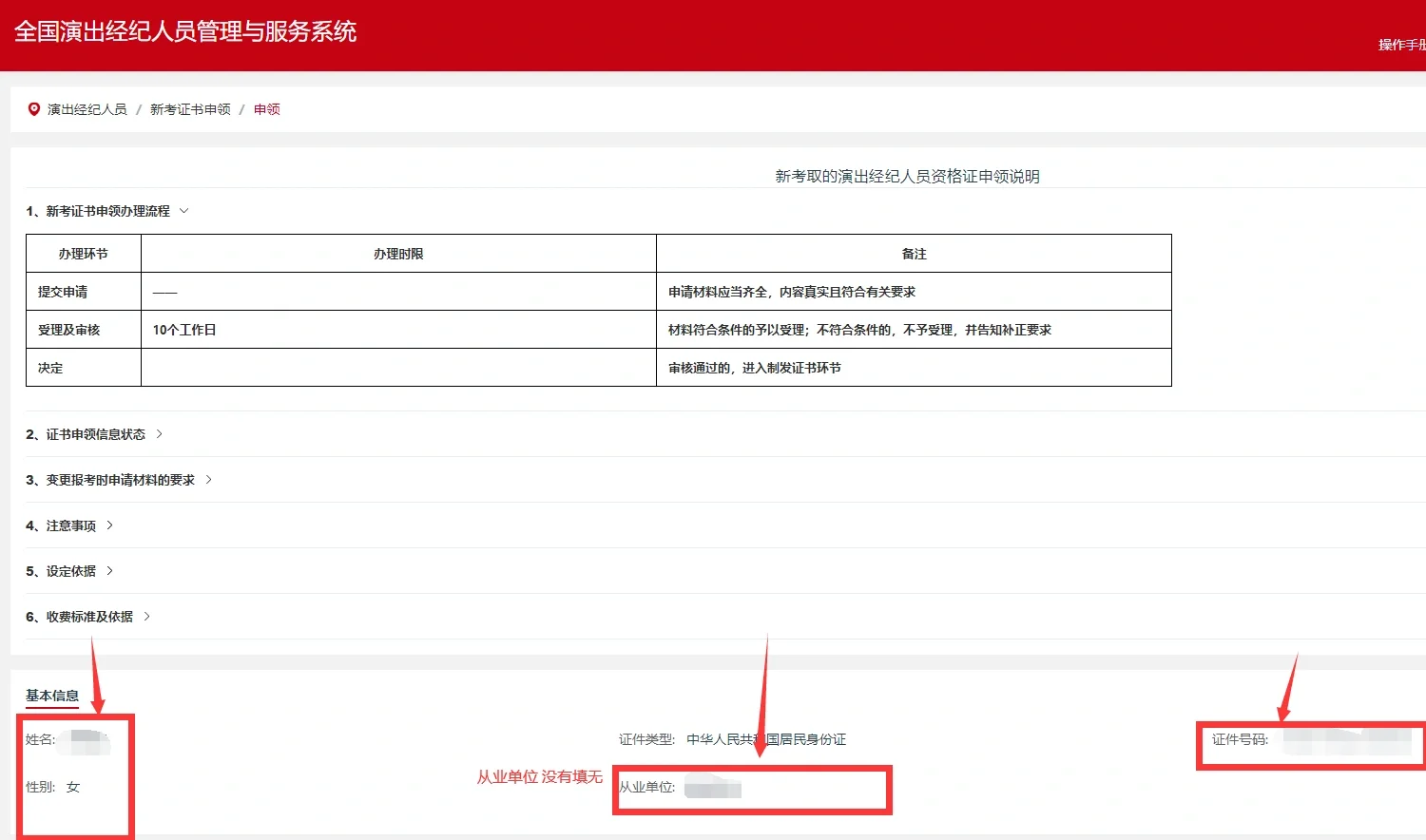Collapse the 新考证书申领办理流程 chevron
Screen dimensions: 1426x840
pos(184,210)
